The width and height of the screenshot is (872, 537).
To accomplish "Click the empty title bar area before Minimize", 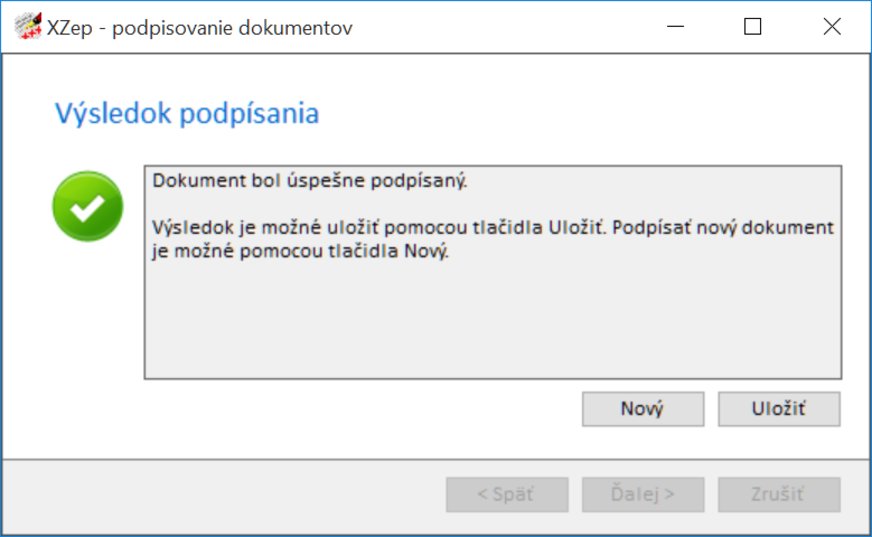I will click(x=500, y=27).
